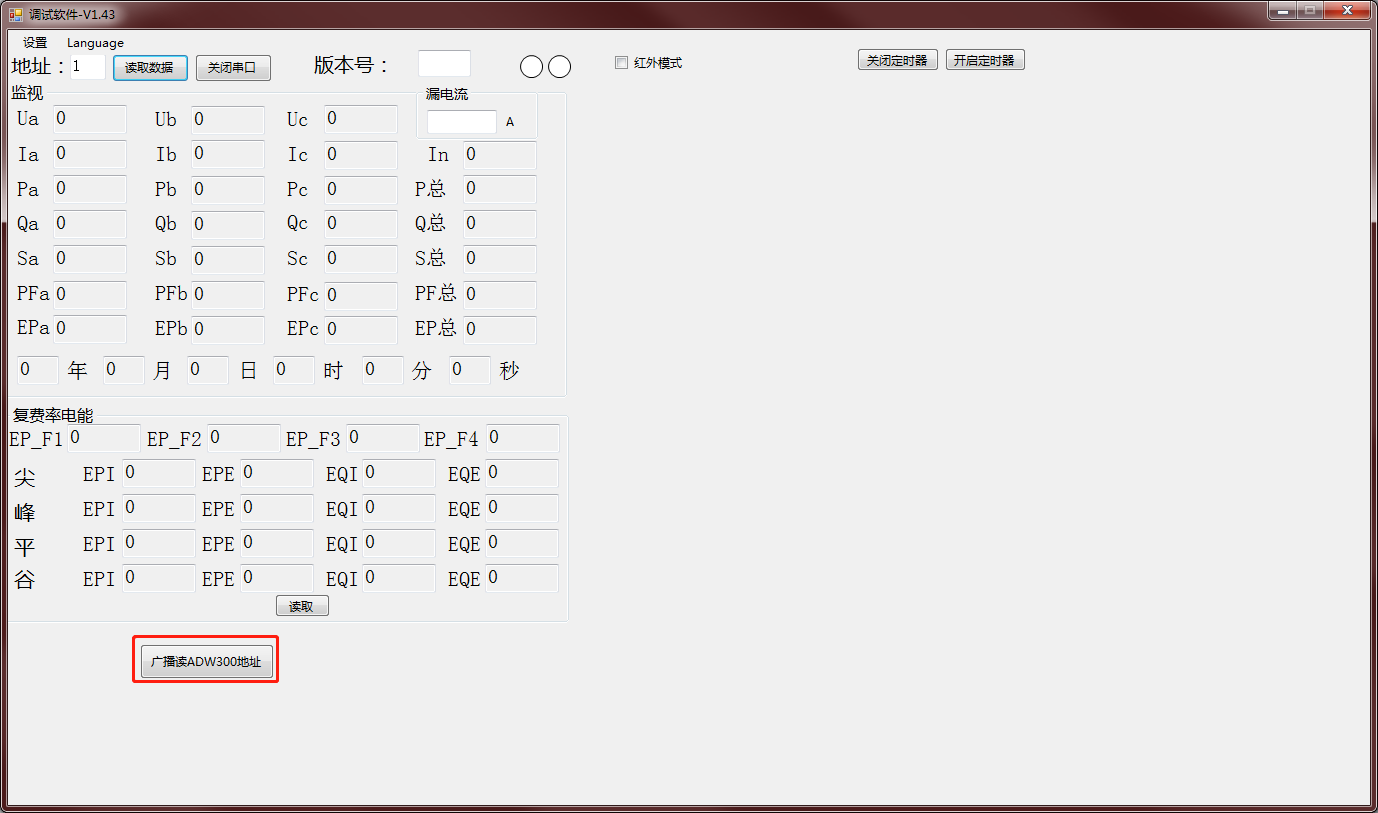Enable the 红外模式 checkbox
The image size is (1378, 813).
(622, 63)
